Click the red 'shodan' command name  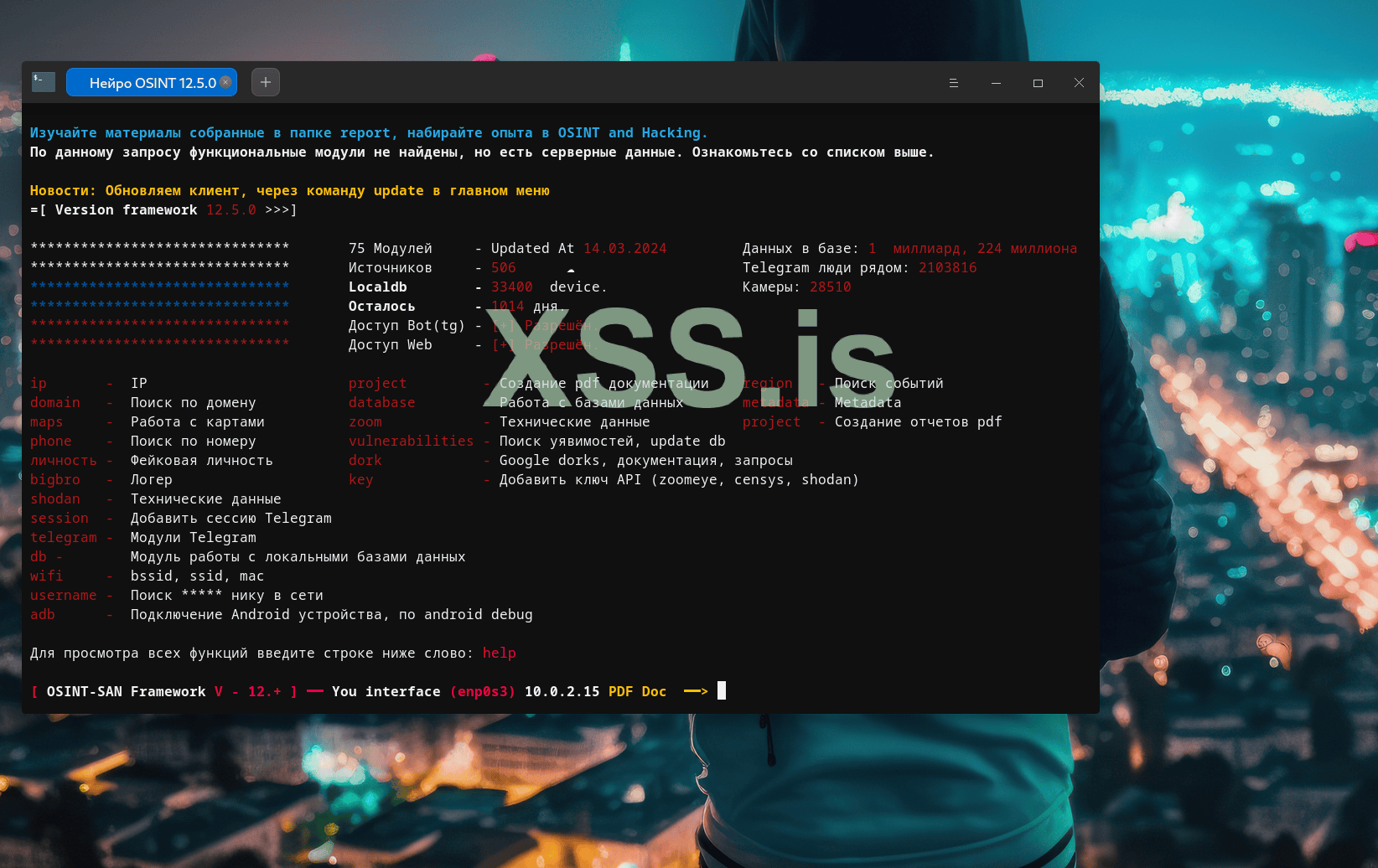[55, 499]
